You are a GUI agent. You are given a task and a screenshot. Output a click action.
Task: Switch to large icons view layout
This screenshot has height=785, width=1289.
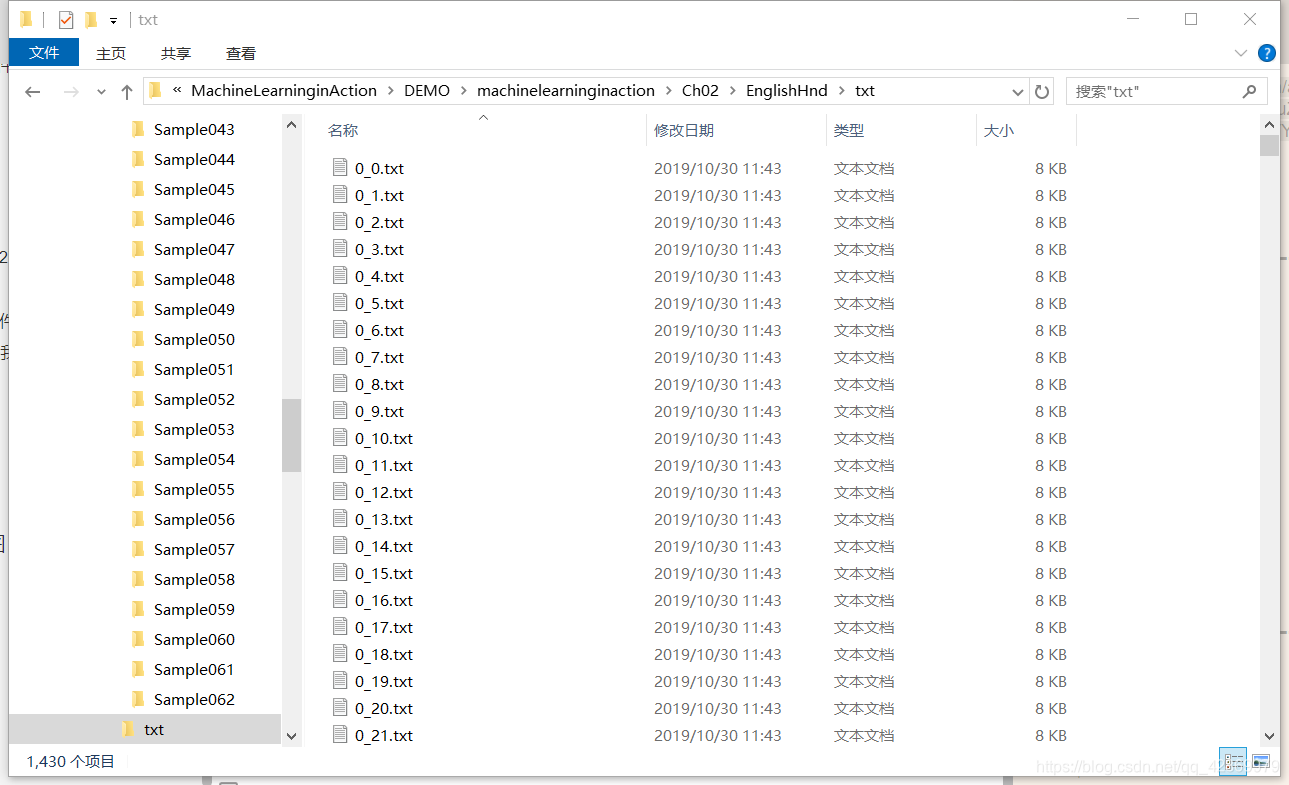point(1261,762)
